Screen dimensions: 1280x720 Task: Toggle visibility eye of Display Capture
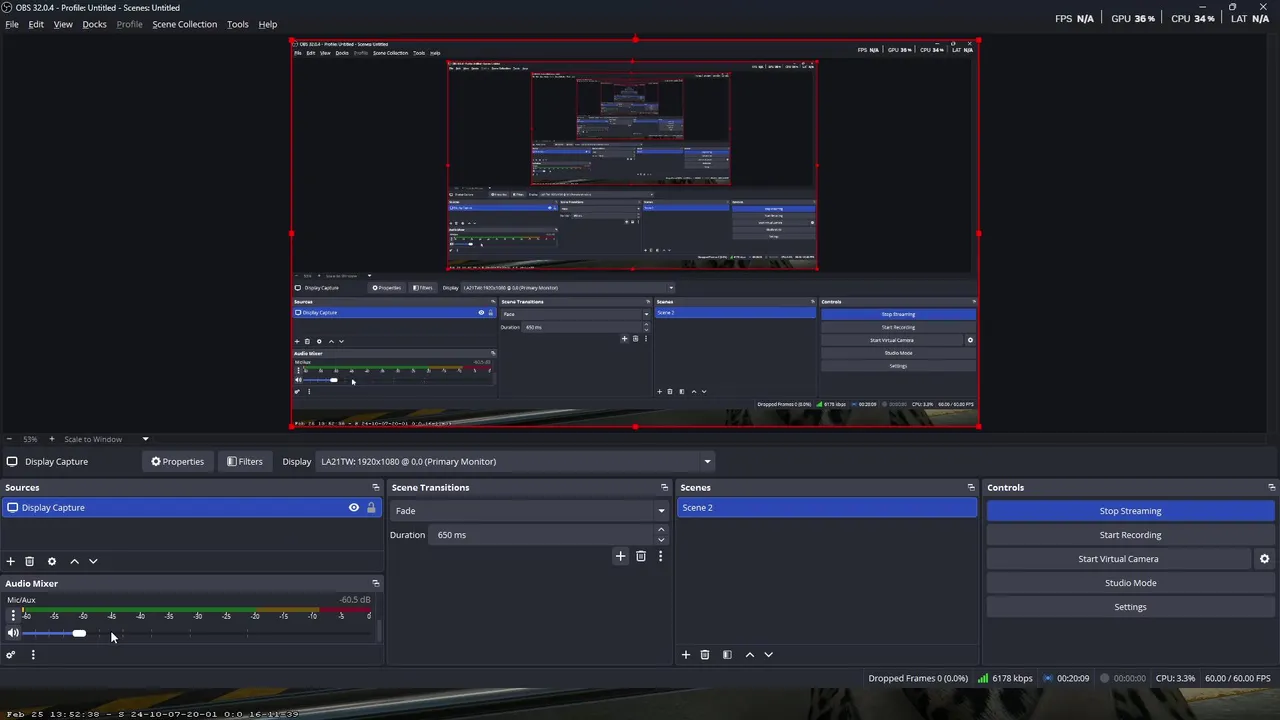click(x=354, y=508)
